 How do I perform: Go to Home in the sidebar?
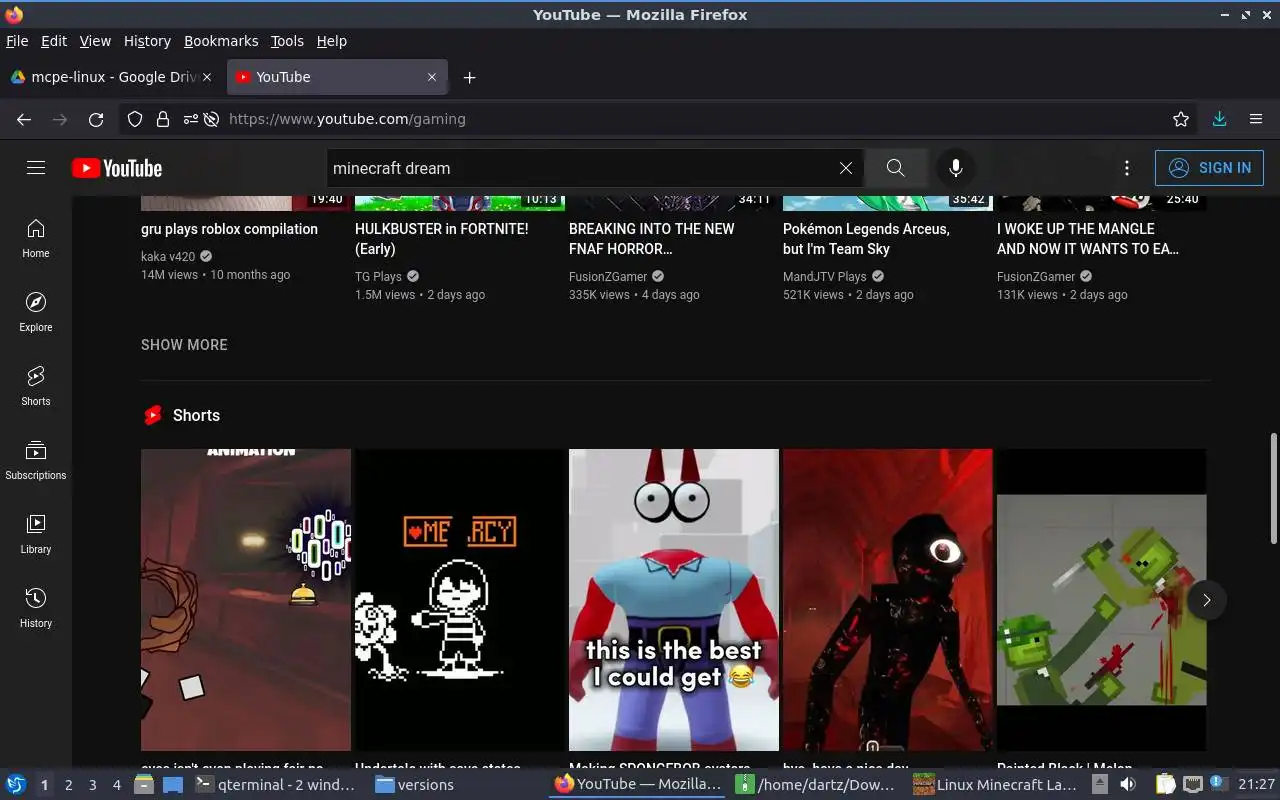point(36,238)
